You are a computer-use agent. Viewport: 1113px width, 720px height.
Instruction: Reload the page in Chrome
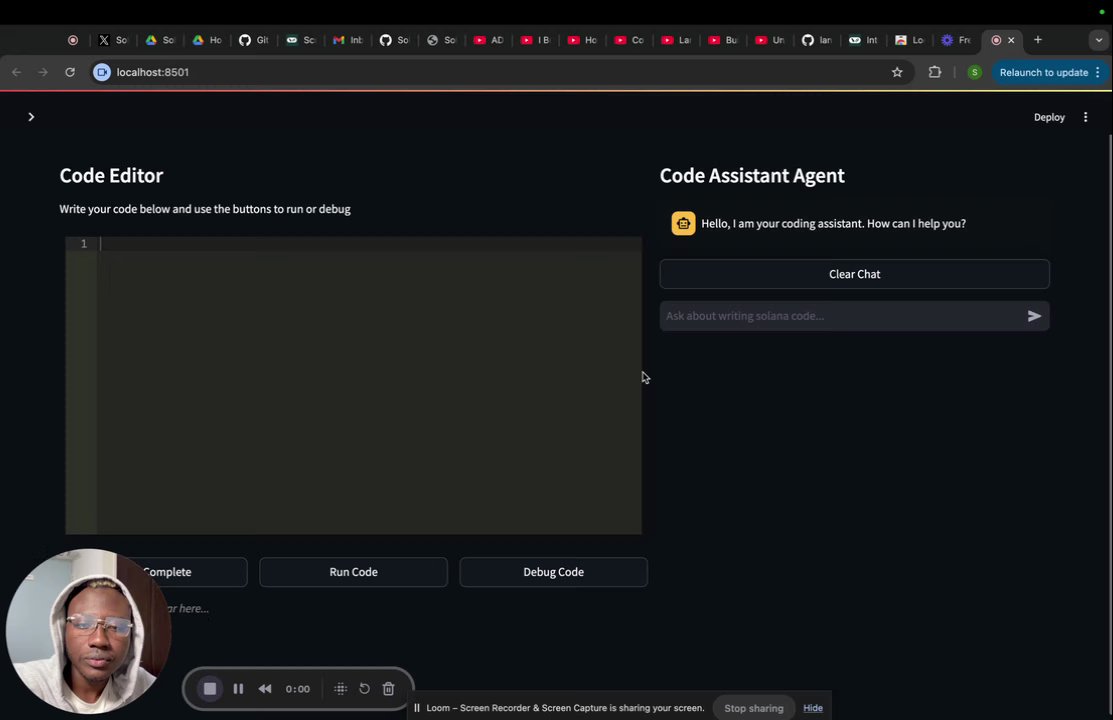(x=70, y=72)
